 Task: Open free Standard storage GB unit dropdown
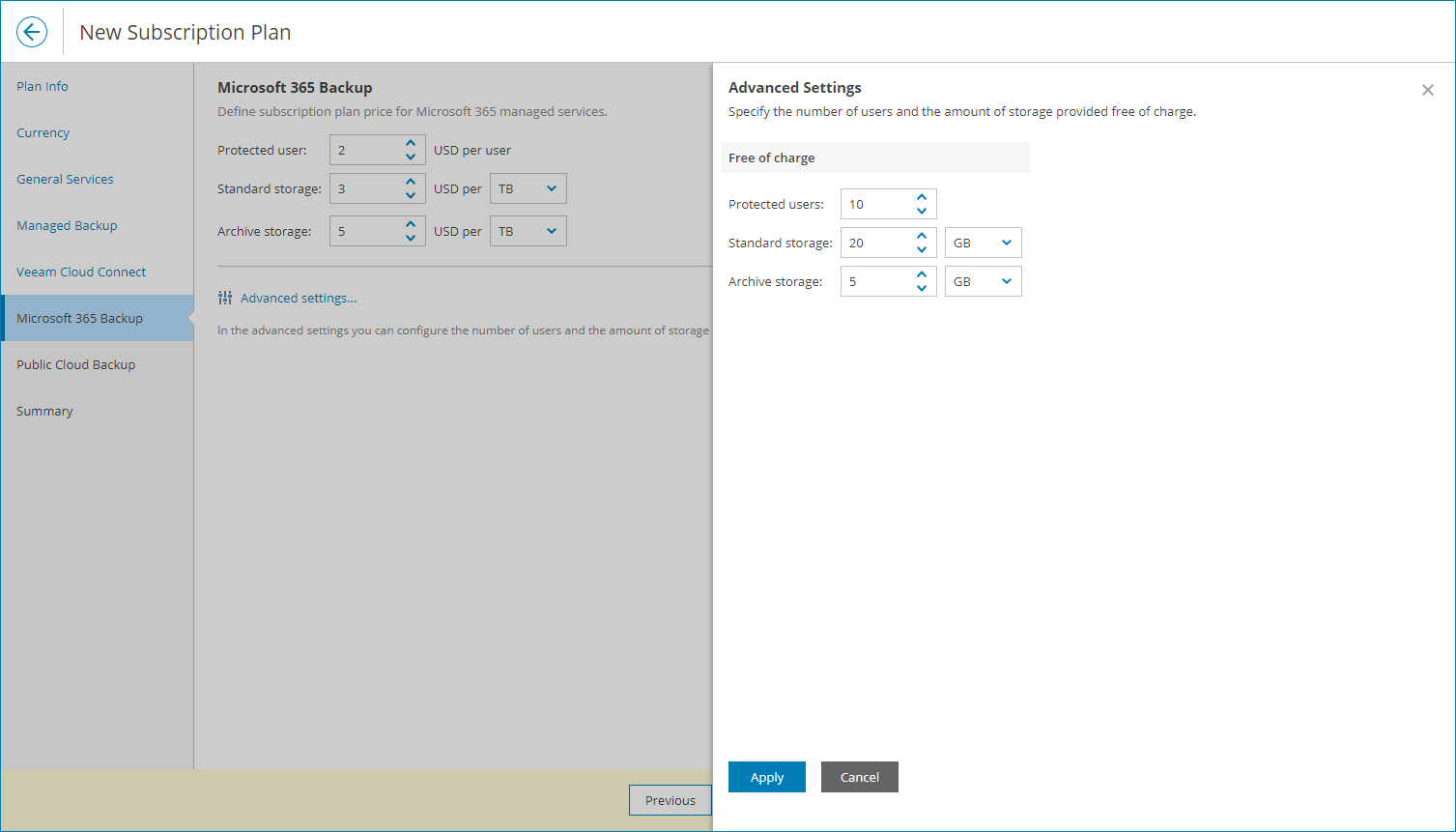[983, 243]
